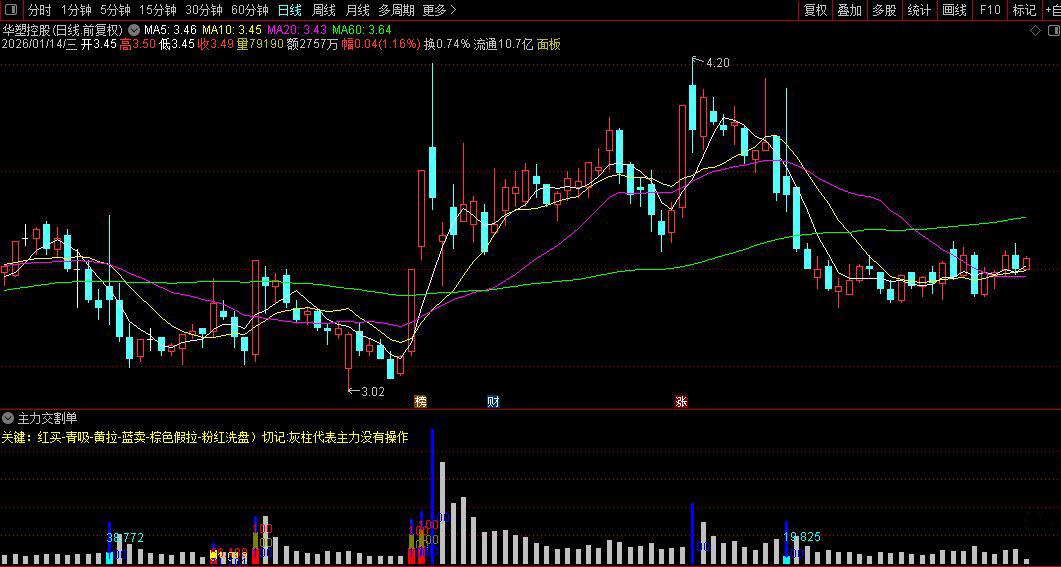Viewport: 1061px width, 567px height.
Task: Click the 3.02 low price marker
Action: click(x=373, y=391)
